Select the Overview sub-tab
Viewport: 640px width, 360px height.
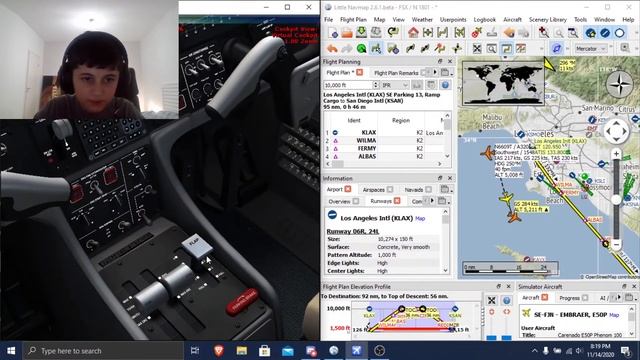[x=340, y=202]
